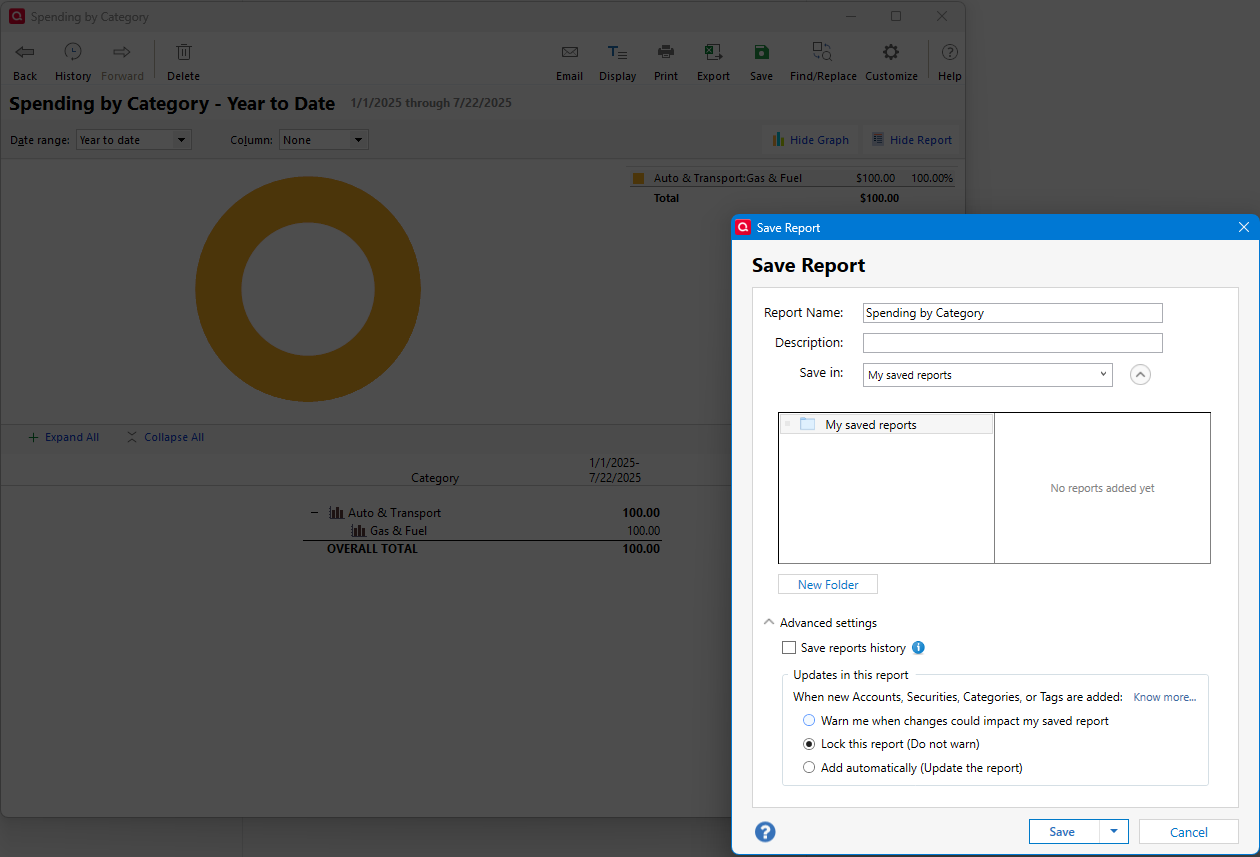Select Lock this report (Do not warn)

click(809, 744)
